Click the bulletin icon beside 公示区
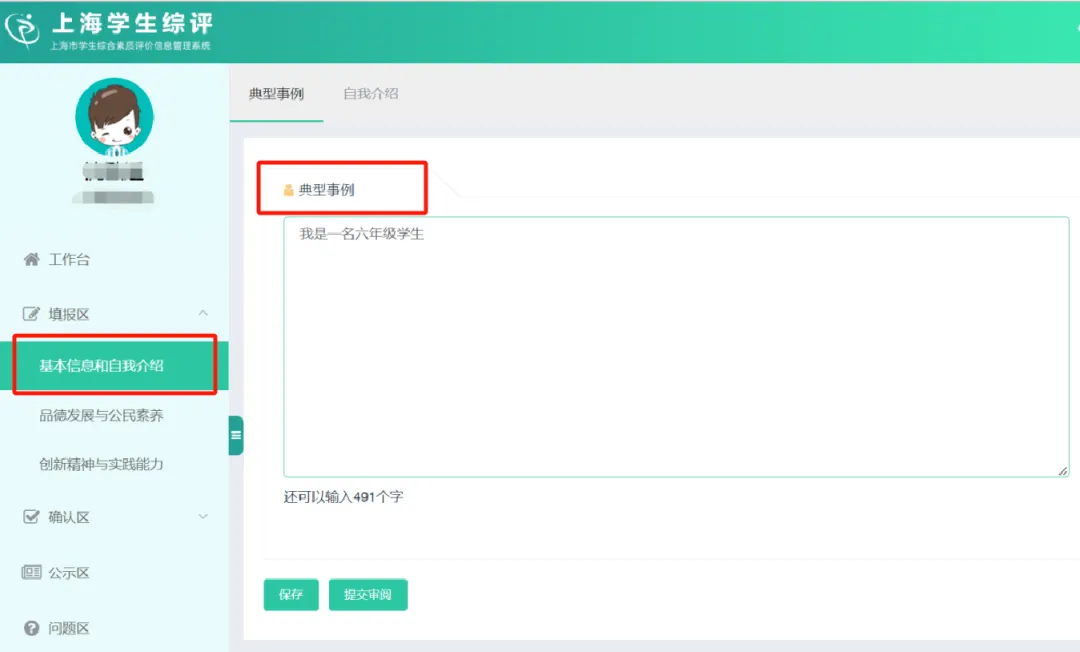 click(x=29, y=572)
